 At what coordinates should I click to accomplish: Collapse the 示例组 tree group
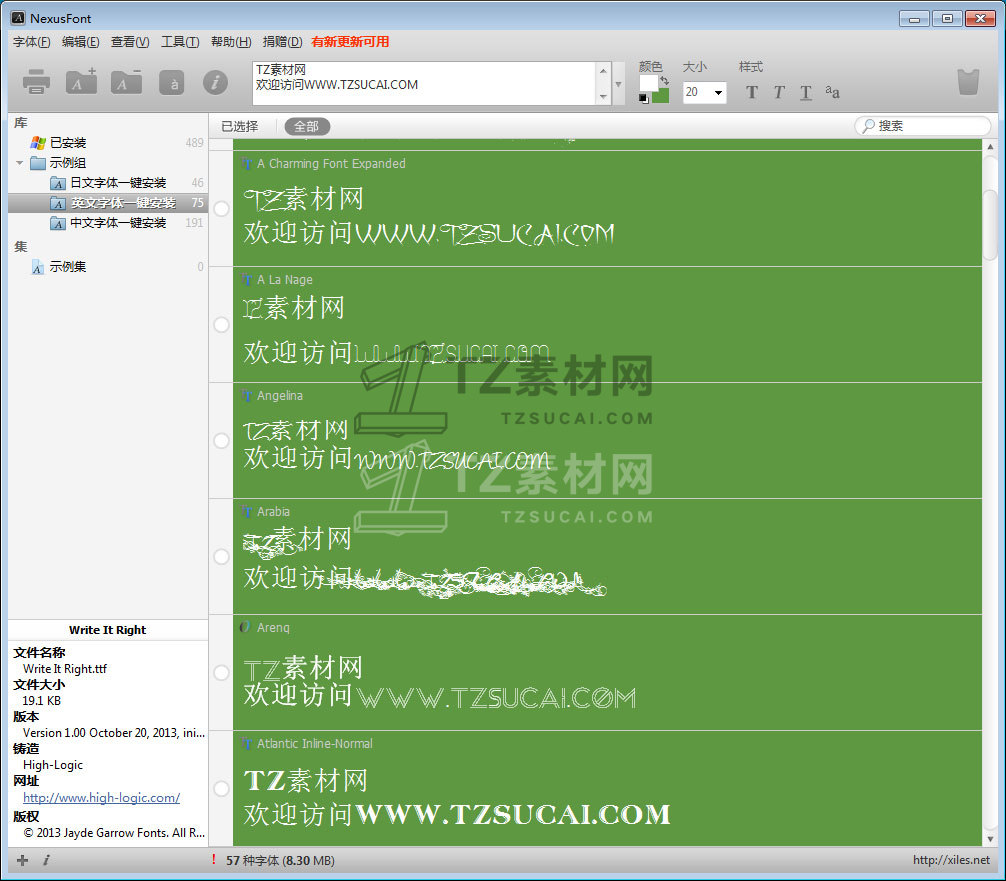[x=19, y=163]
